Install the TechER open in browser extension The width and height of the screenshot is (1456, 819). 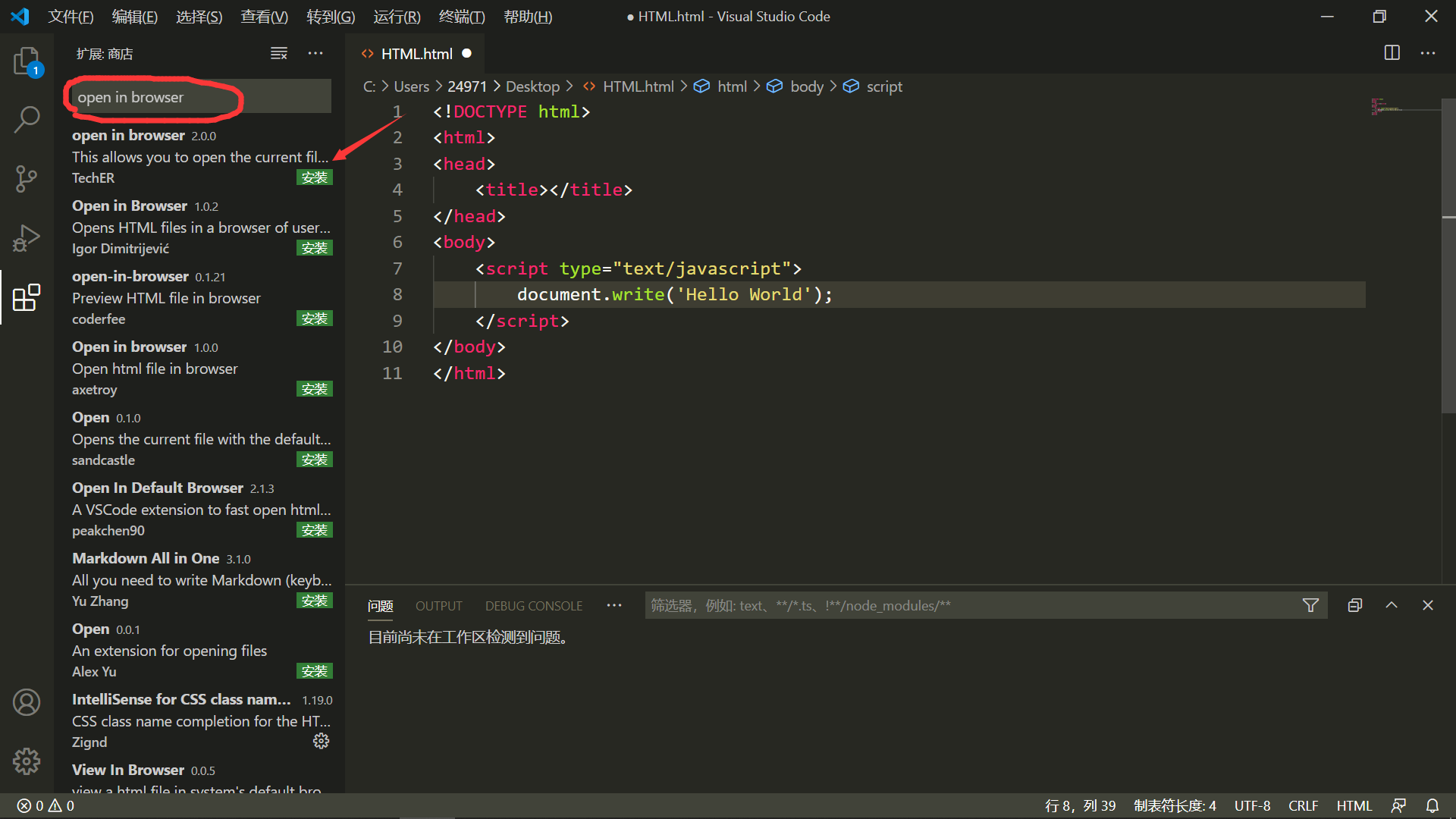pyautogui.click(x=314, y=177)
